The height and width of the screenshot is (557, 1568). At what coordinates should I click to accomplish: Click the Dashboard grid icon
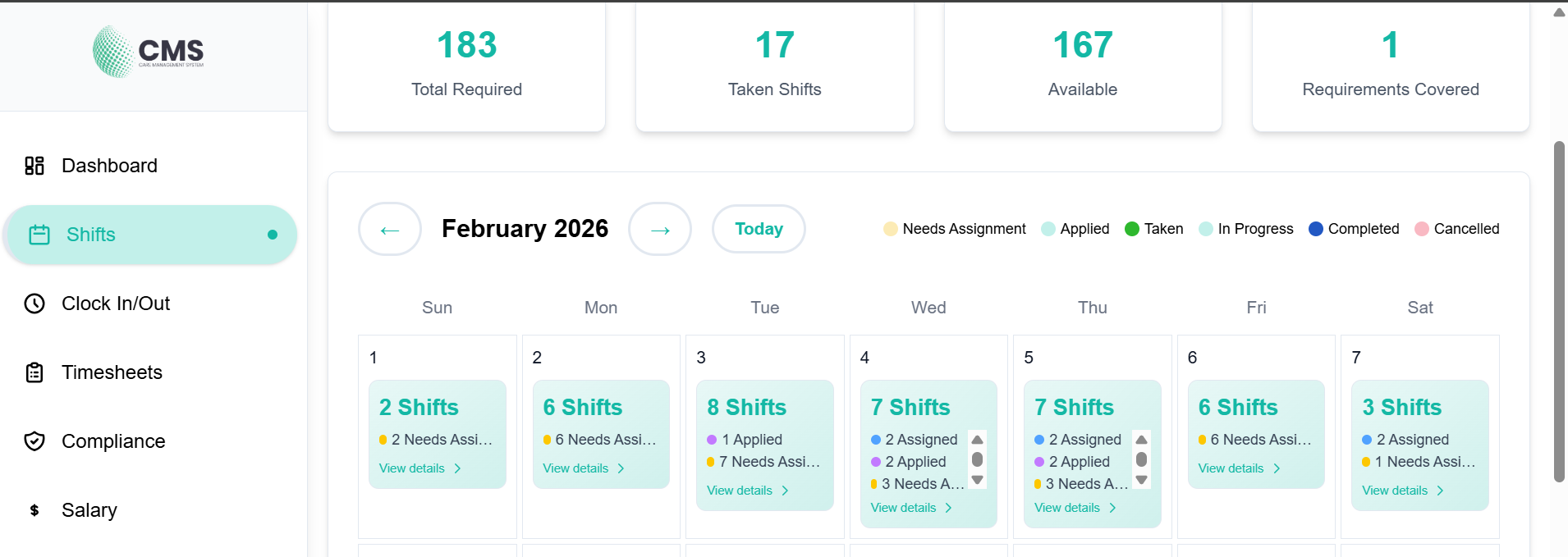pyautogui.click(x=34, y=166)
